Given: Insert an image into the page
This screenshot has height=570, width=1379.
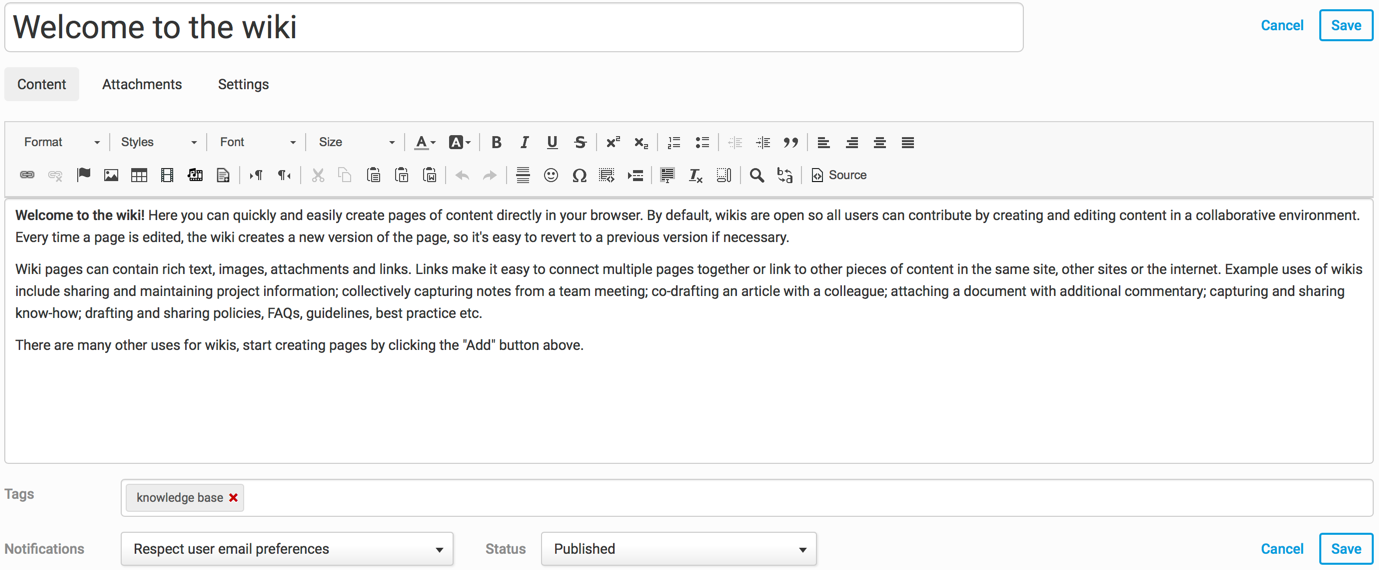Looking at the screenshot, I should coord(111,175).
